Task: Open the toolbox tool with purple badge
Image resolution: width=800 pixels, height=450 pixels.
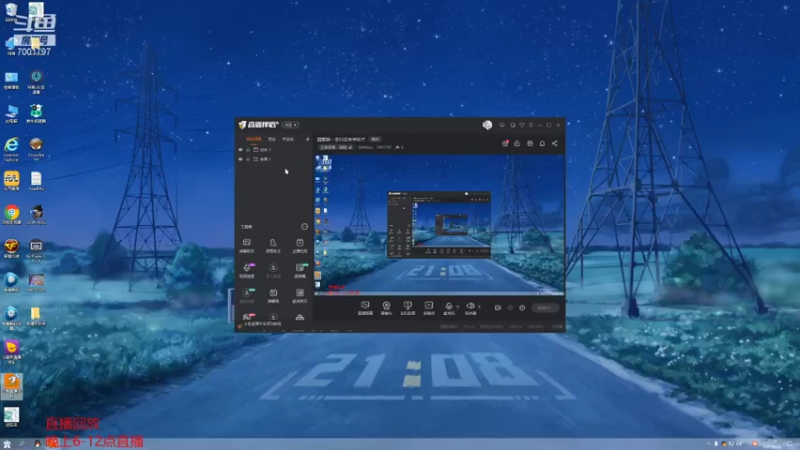Action: (247, 270)
